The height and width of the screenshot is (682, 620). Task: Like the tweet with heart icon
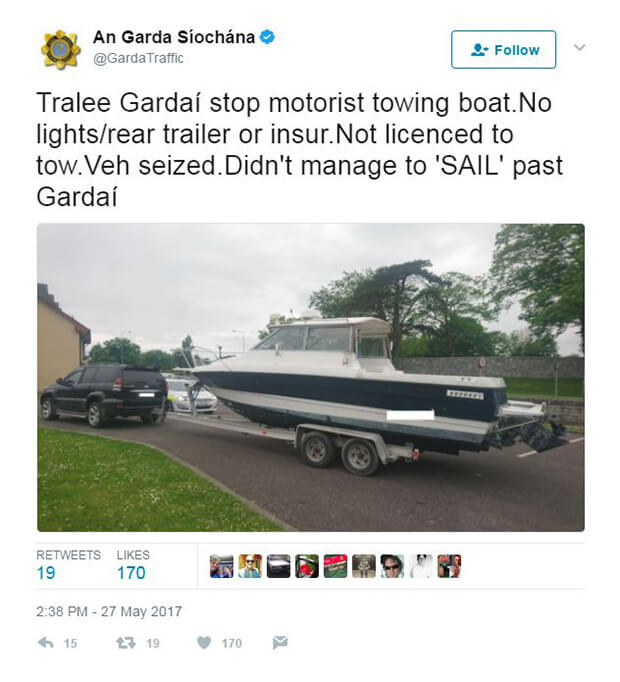pyautogui.click(x=204, y=642)
